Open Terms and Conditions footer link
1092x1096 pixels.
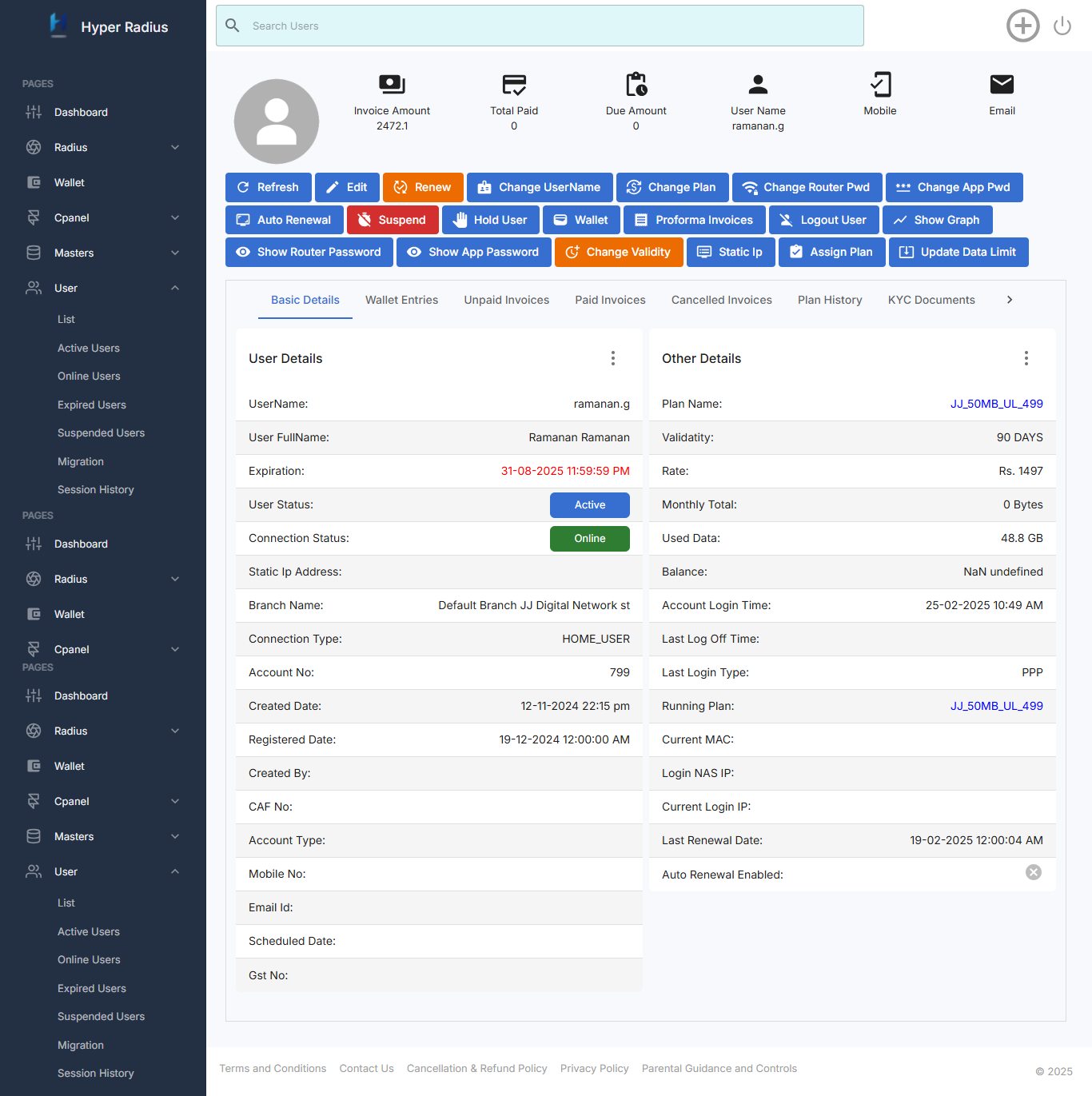click(273, 1069)
